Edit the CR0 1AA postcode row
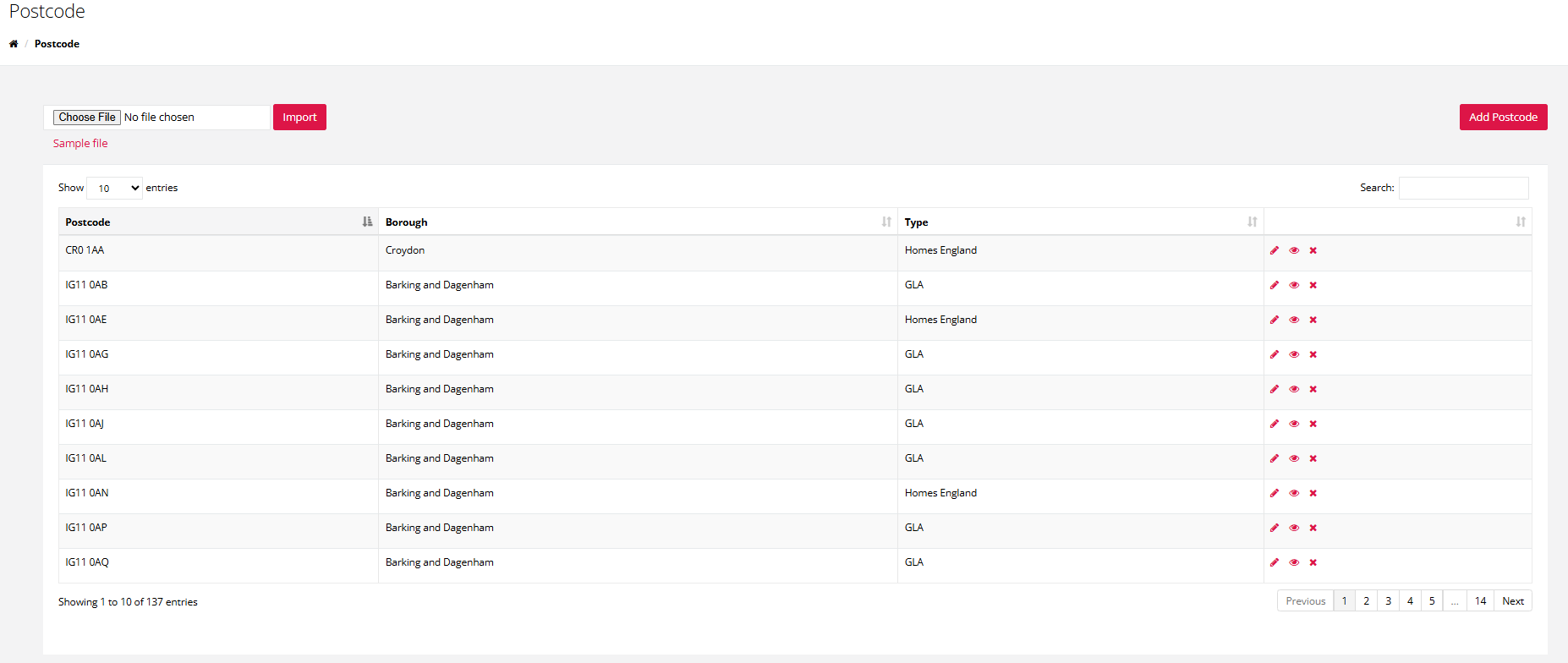The width and height of the screenshot is (1568, 663). click(x=1275, y=250)
